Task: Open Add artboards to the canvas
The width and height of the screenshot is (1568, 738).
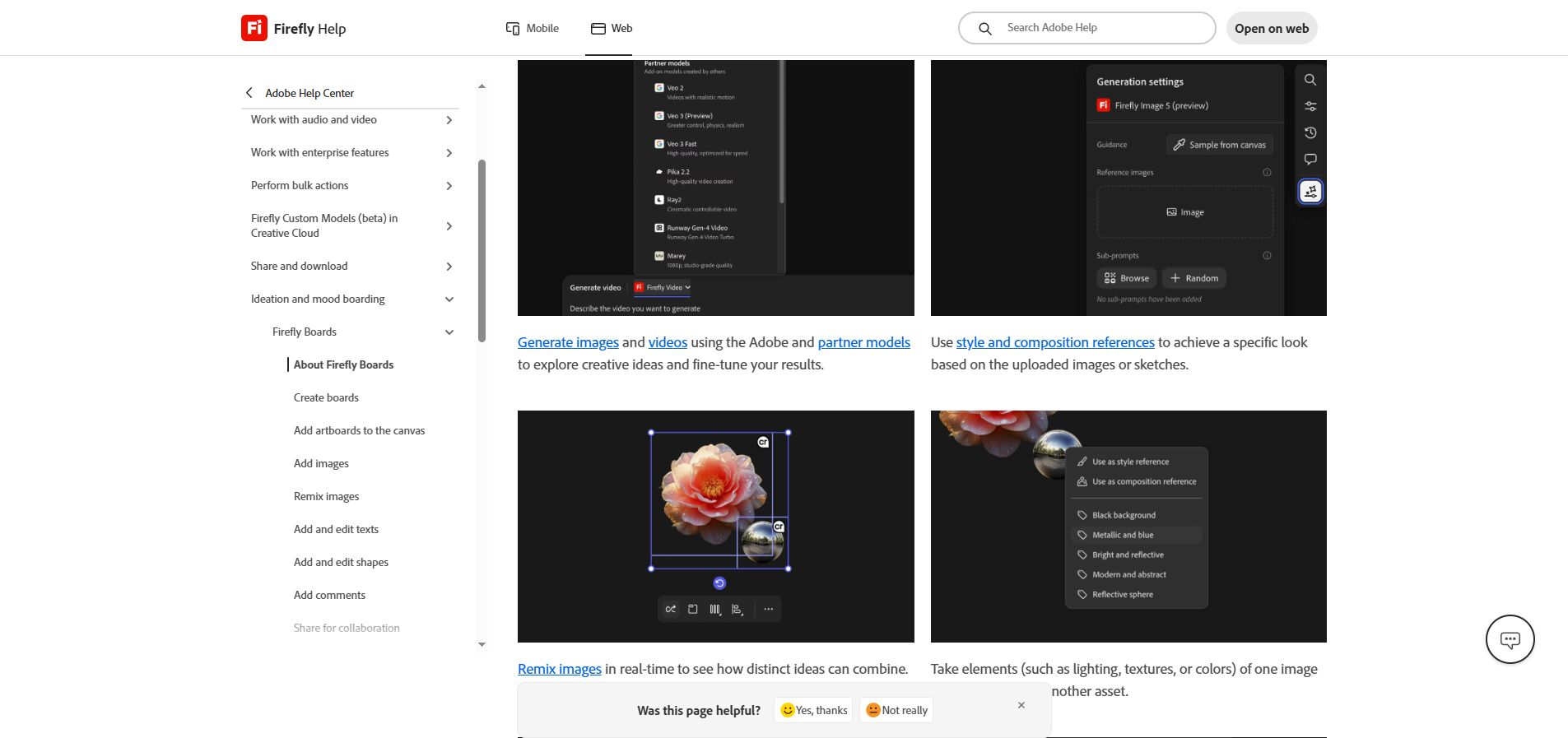Action: 359,430
